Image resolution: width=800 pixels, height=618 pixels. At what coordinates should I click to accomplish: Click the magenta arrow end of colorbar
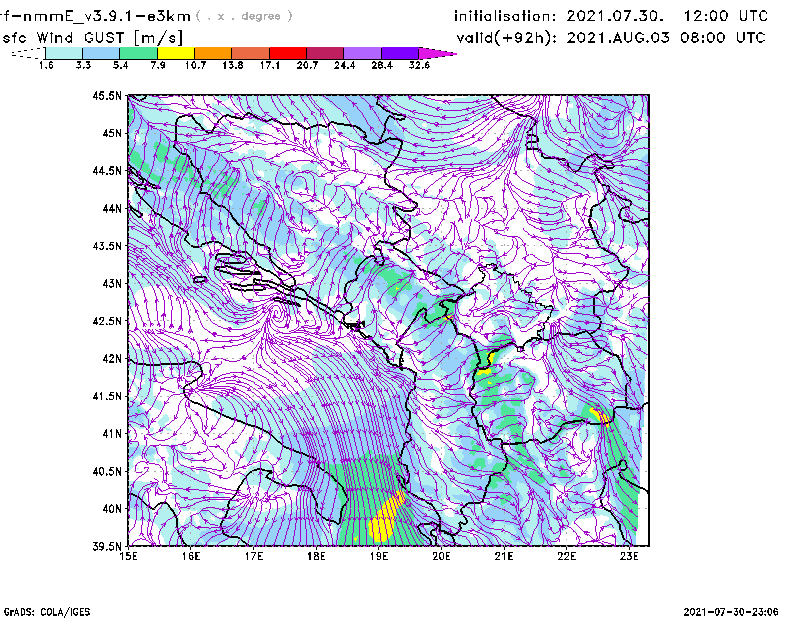tap(437, 53)
